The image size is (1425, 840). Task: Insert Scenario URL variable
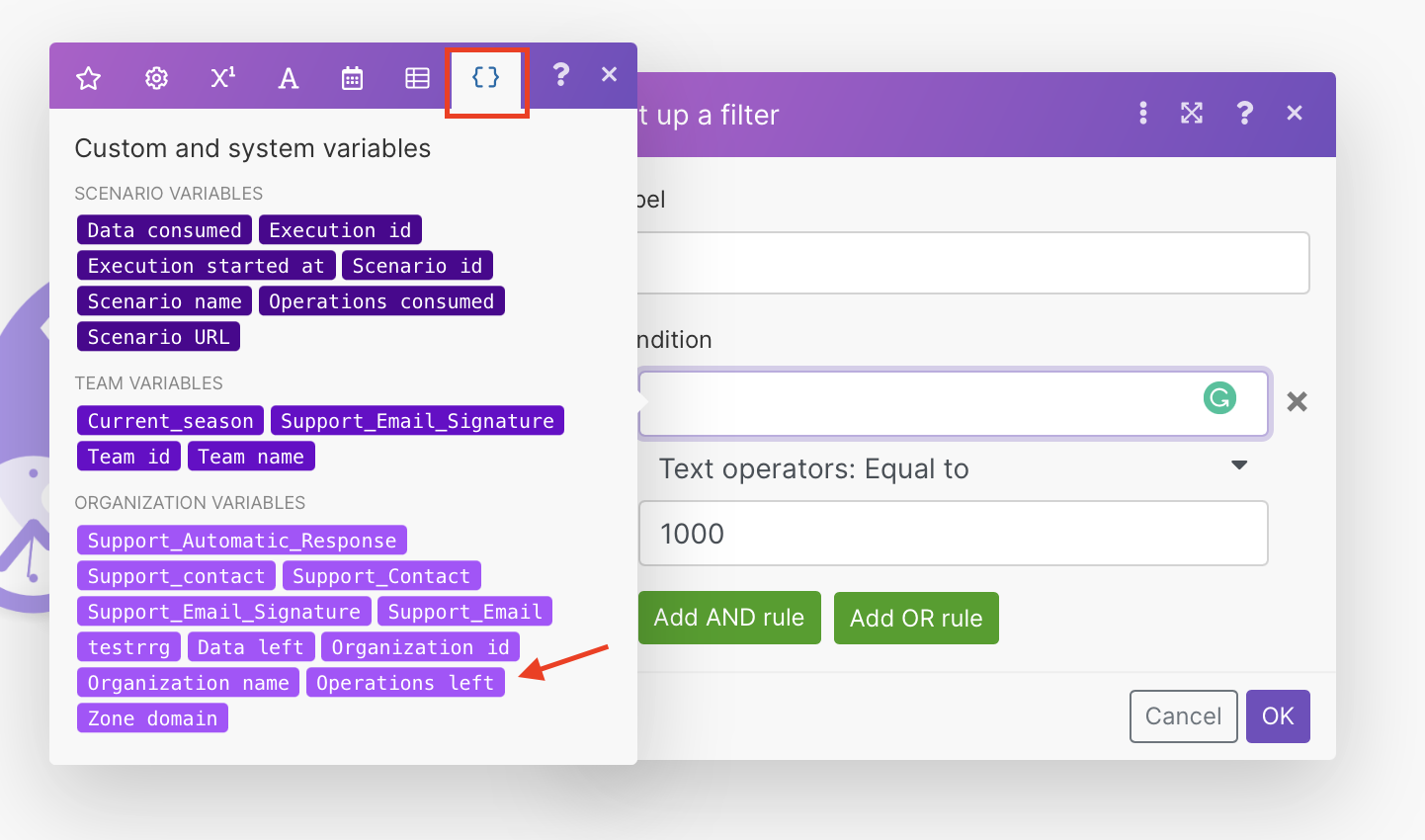[x=158, y=337]
